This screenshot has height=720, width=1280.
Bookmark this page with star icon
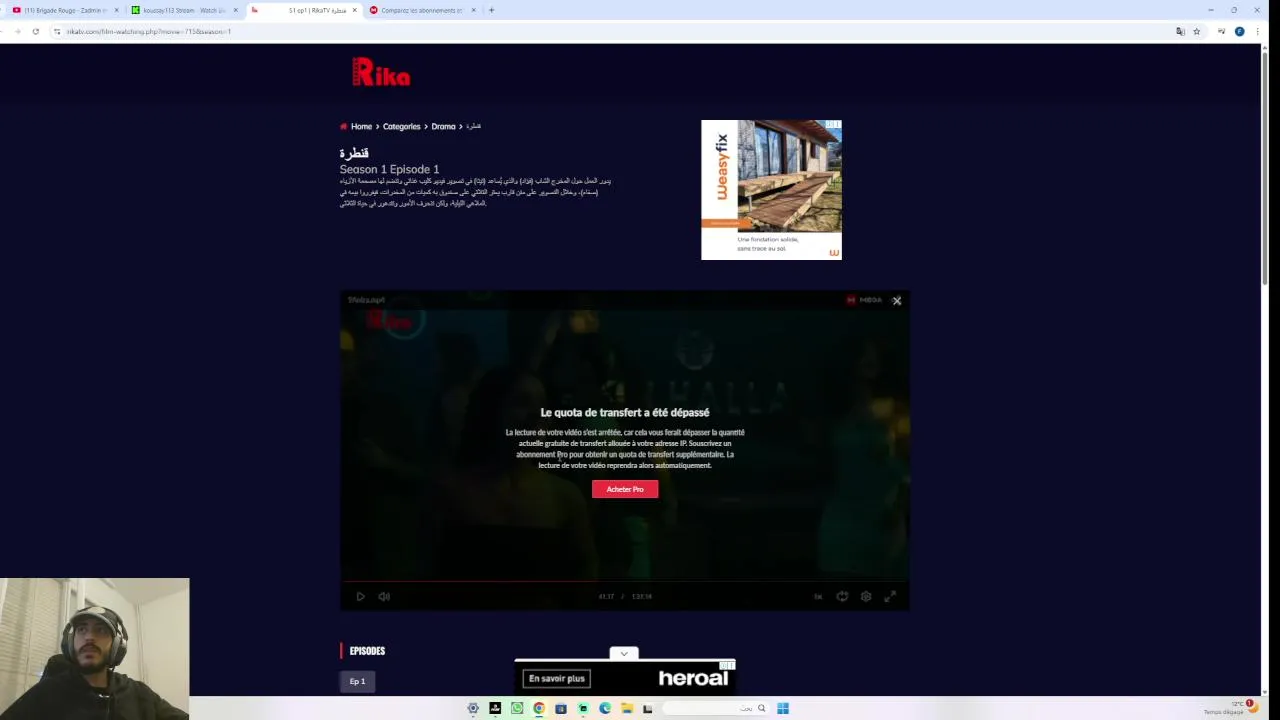1196,31
